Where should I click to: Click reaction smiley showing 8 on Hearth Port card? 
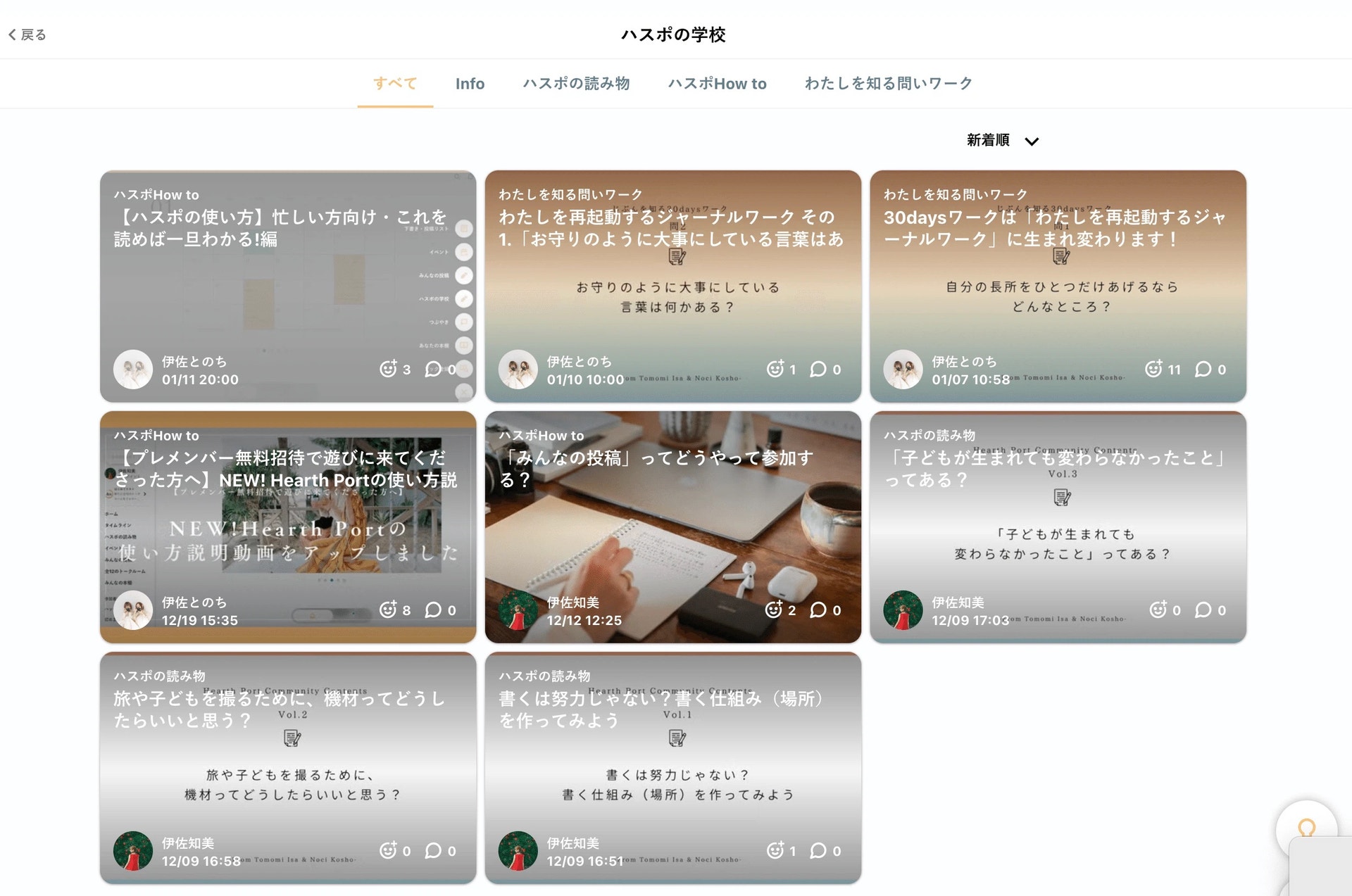tap(388, 610)
